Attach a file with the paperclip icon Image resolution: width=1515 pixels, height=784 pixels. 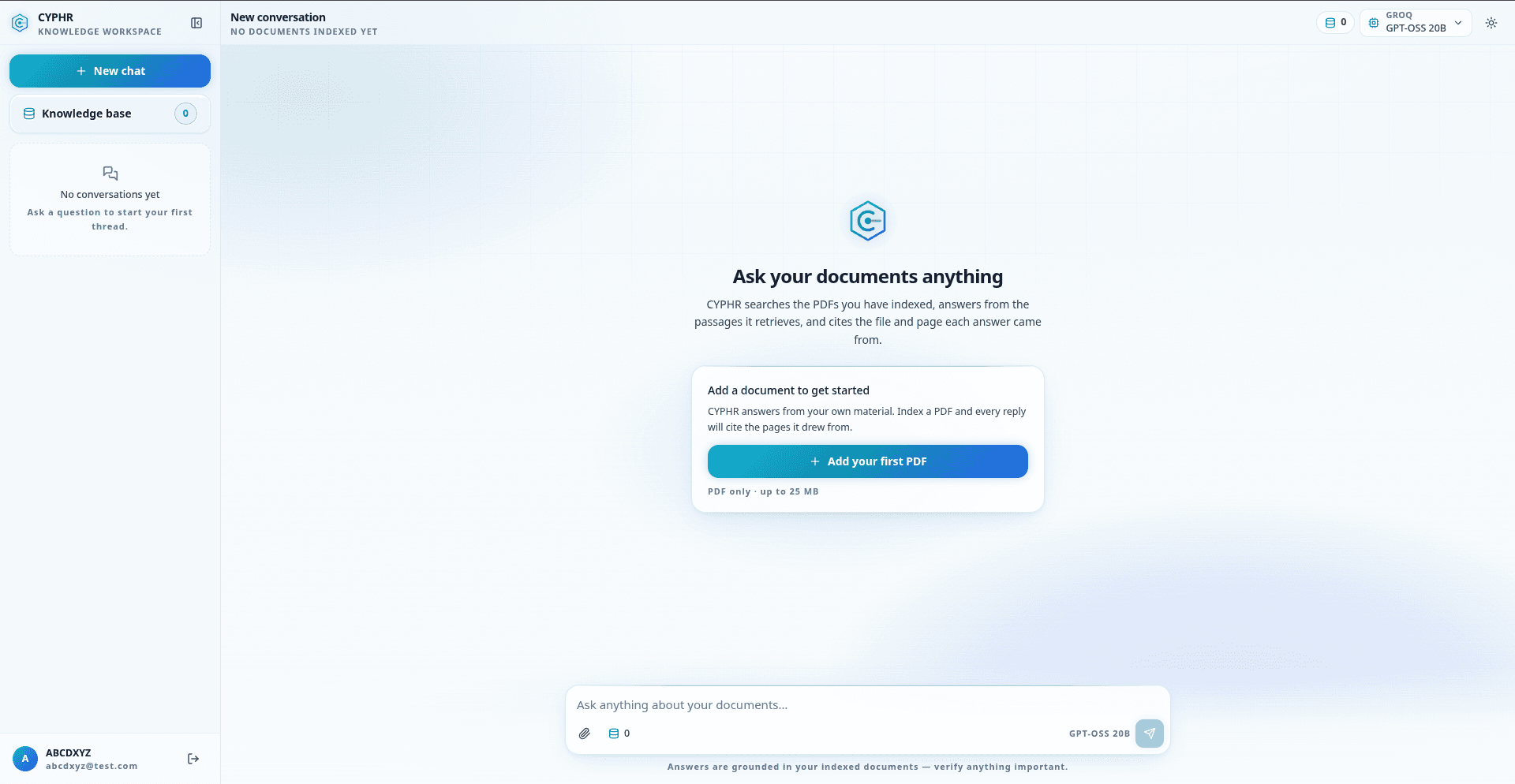(585, 734)
